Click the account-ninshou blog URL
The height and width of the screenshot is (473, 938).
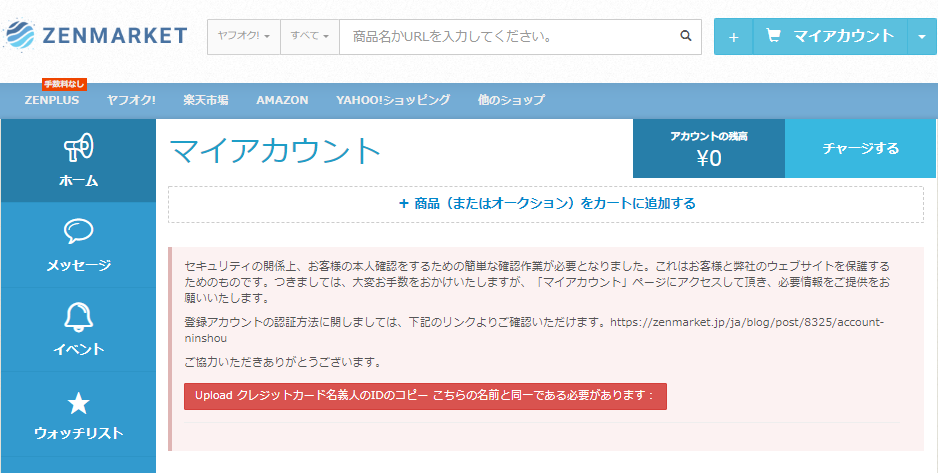pyautogui.click(x=534, y=330)
